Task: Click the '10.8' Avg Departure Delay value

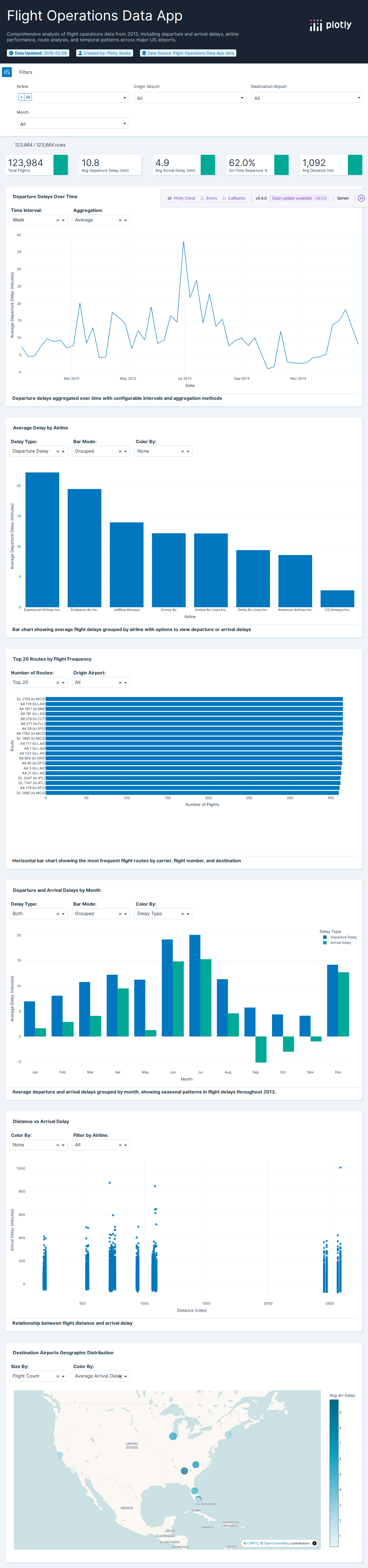Action: (x=90, y=163)
